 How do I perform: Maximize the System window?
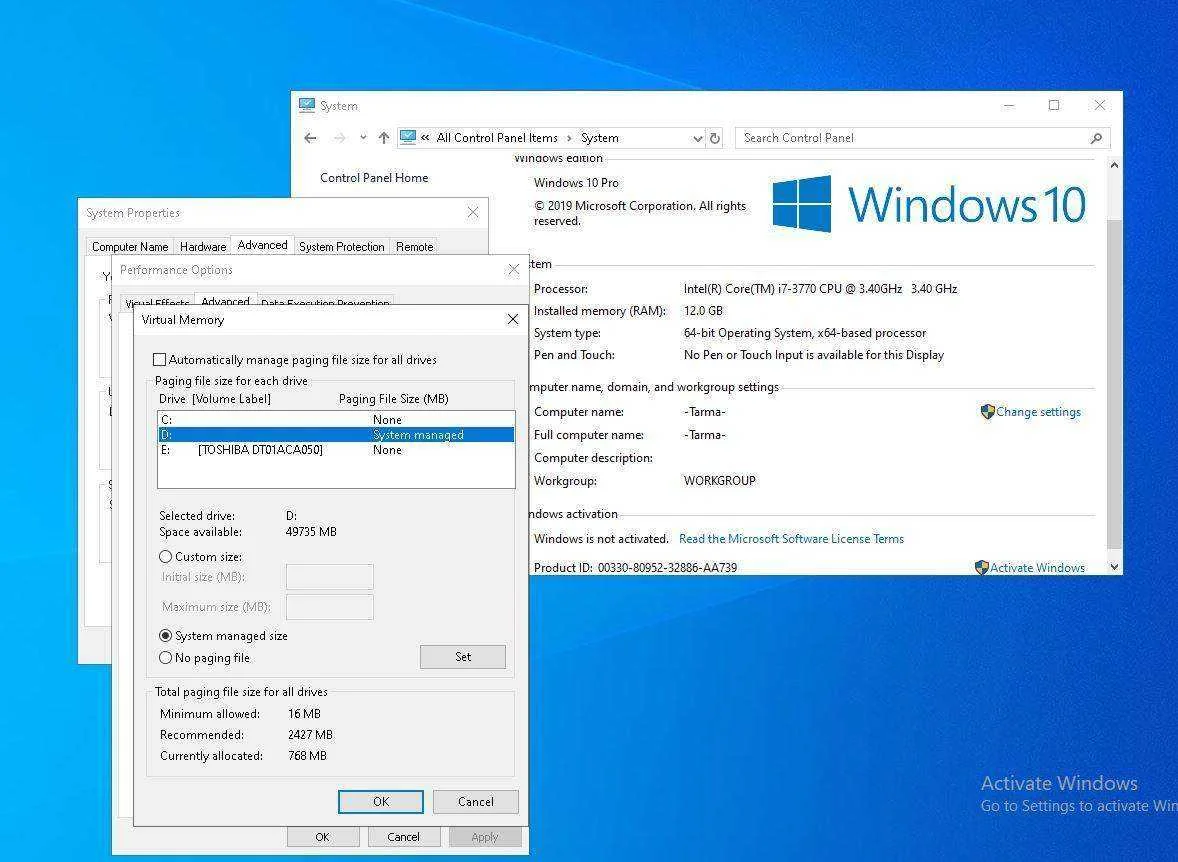click(1054, 106)
